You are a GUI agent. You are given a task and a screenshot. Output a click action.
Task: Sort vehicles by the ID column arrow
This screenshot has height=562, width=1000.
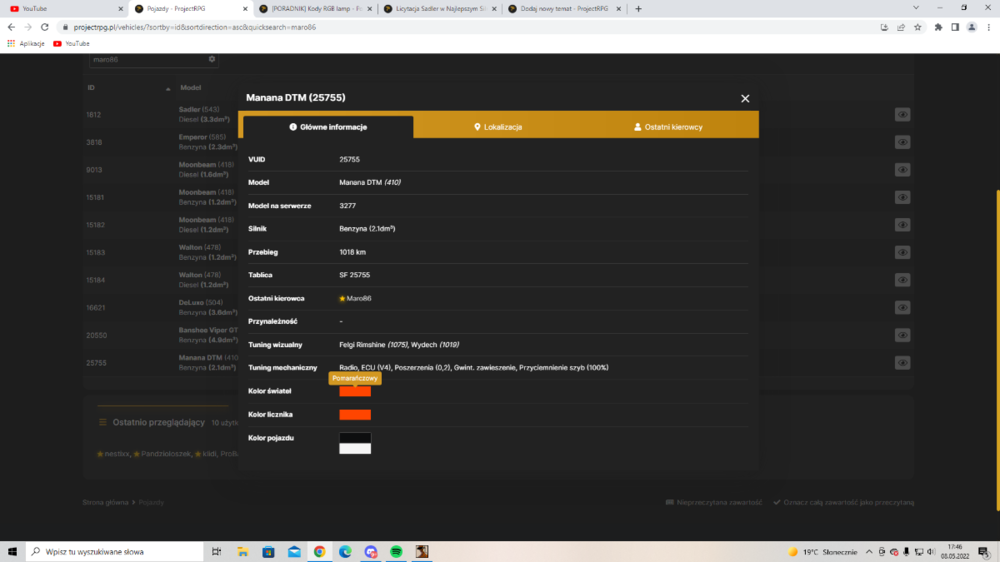(x=168, y=89)
